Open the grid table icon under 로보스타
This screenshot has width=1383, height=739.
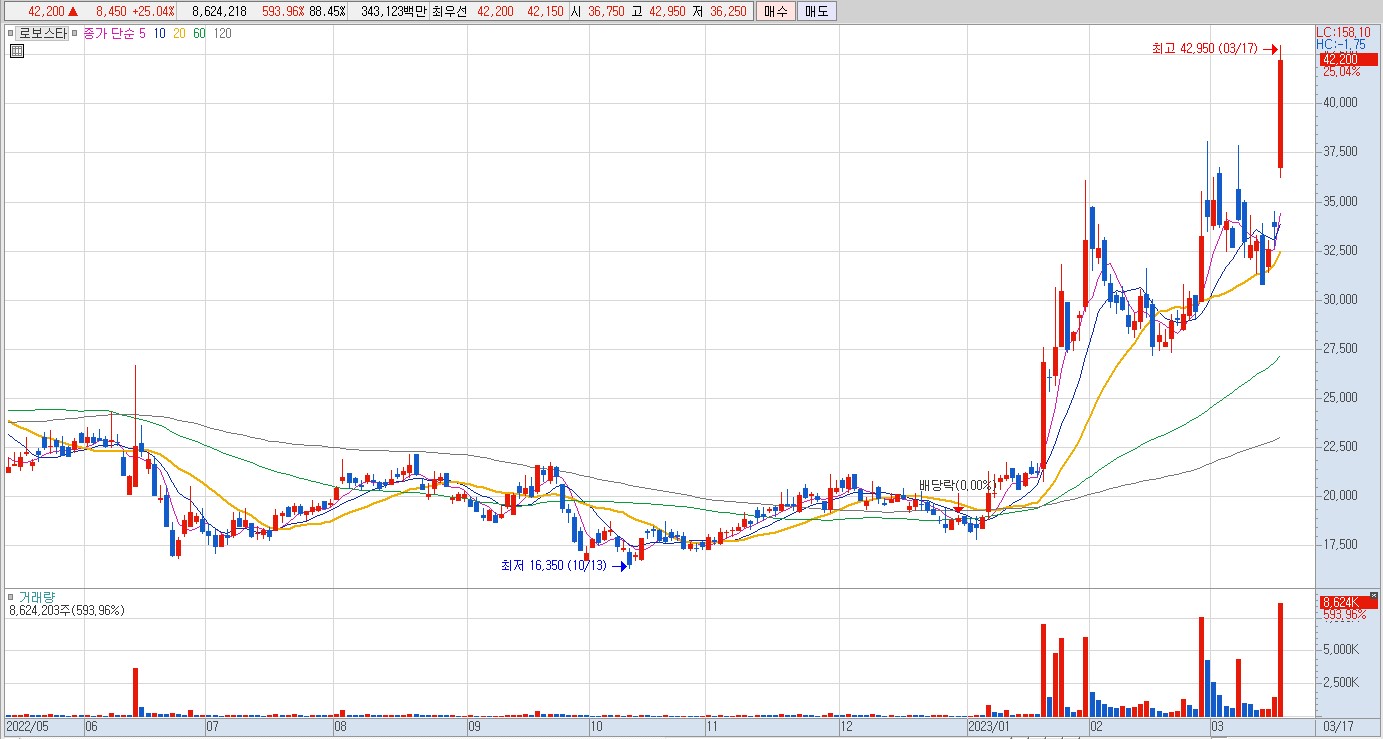(16, 52)
